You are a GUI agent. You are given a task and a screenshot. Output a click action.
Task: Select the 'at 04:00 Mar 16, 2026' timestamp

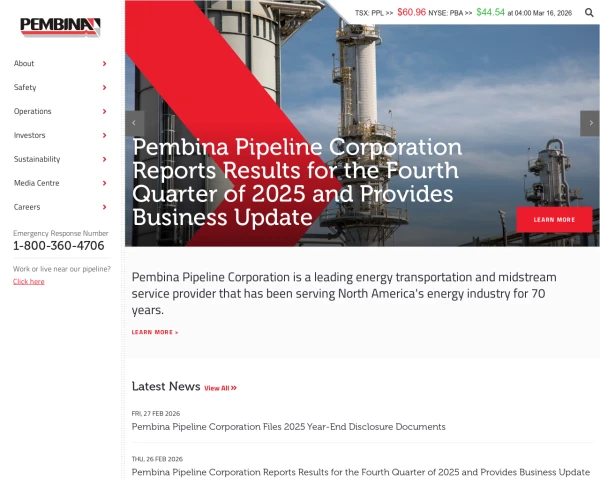pos(540,13)
